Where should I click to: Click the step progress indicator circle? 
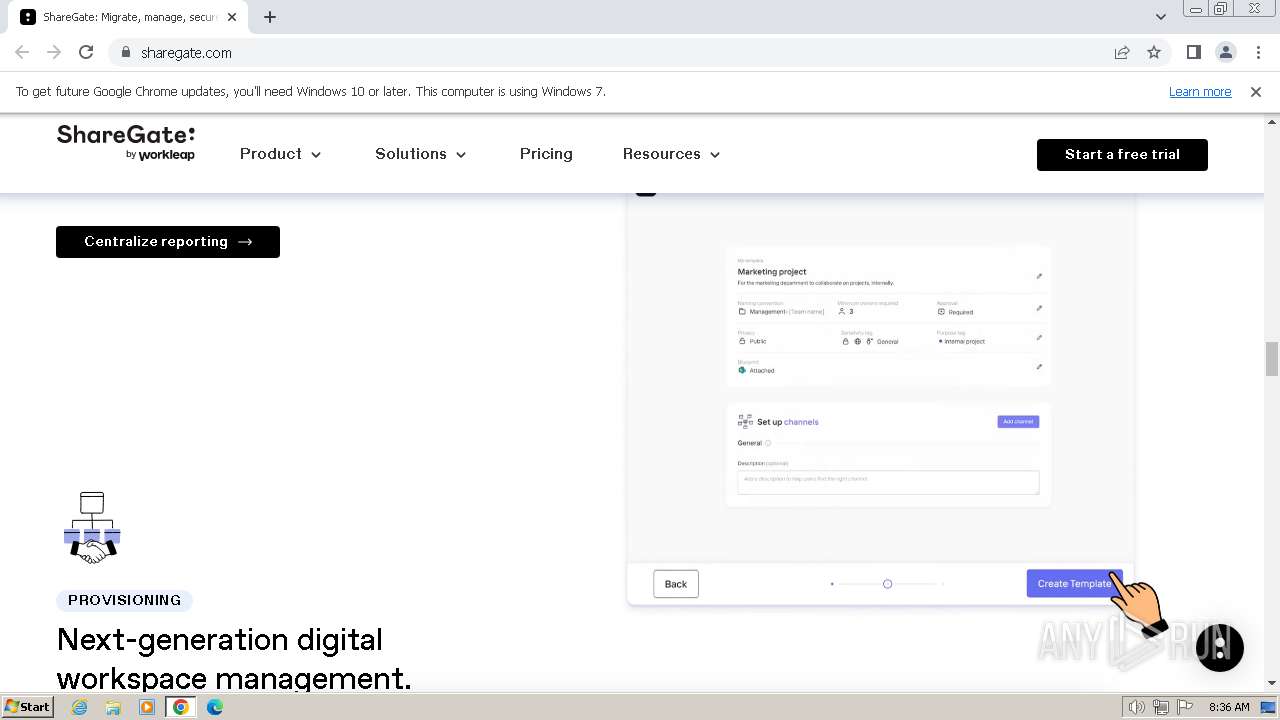(887, 584)
